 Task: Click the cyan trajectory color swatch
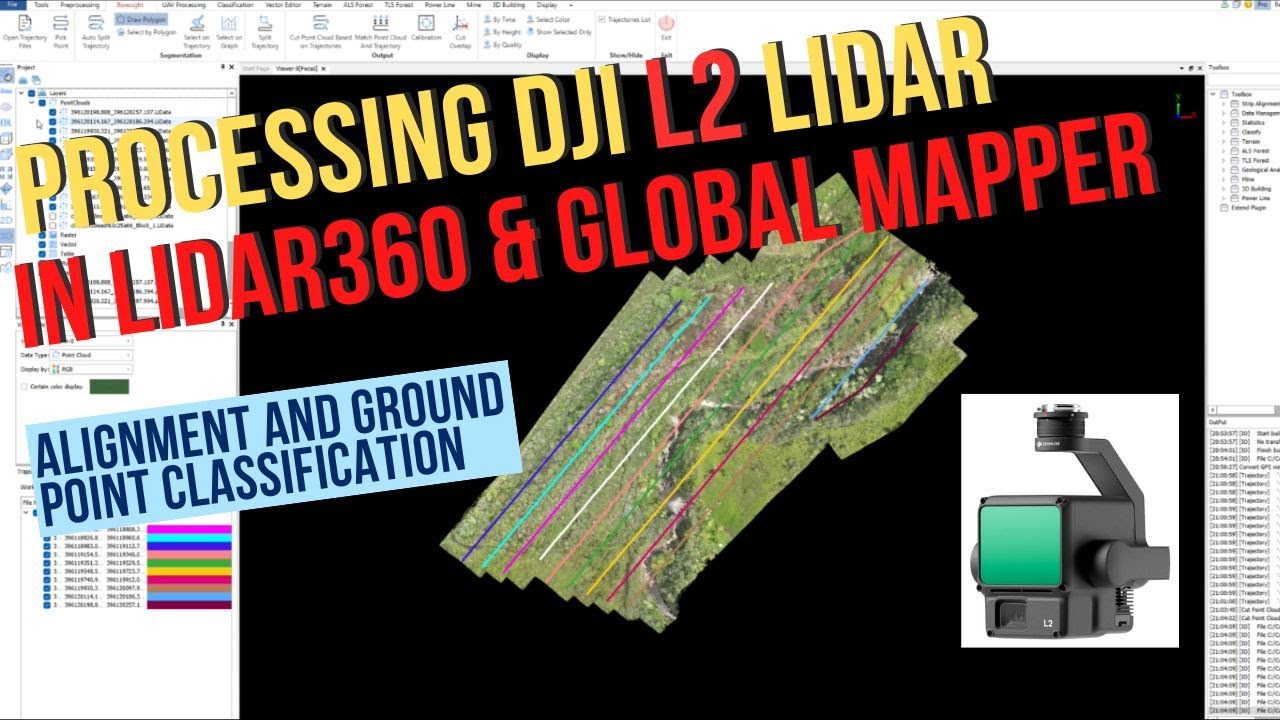190,540
